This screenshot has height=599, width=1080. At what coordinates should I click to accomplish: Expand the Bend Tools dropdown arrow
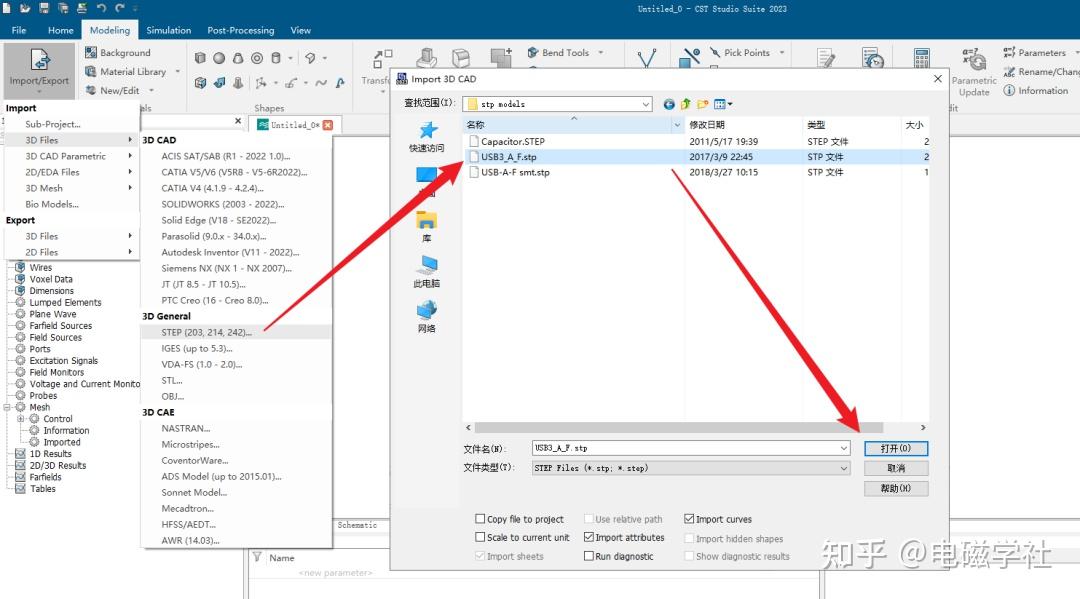pos(601,52)
